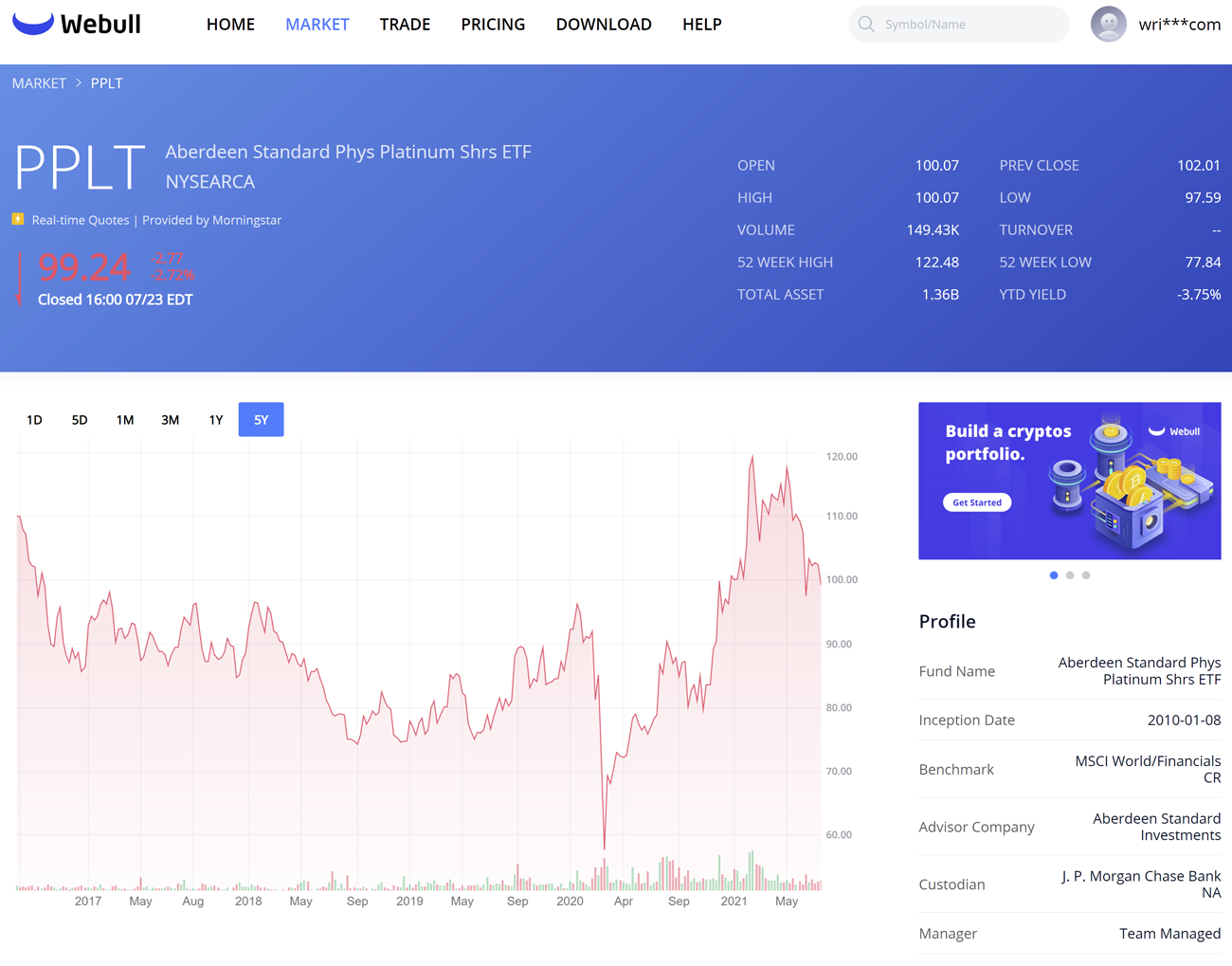
Task: Select the 3M chart range
Action: pos(171,420)
